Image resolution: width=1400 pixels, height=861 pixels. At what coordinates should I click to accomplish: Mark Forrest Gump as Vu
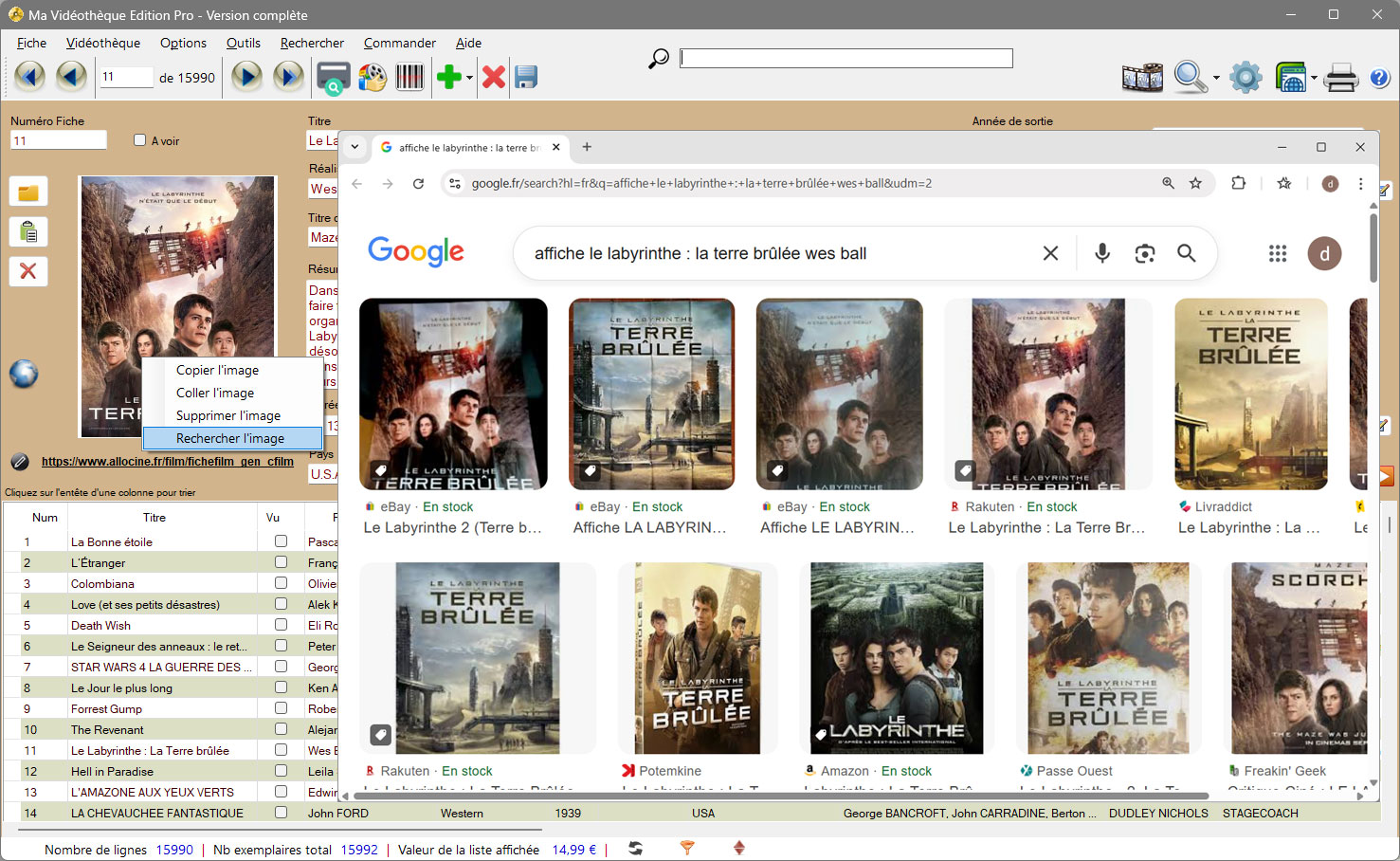point(281,708)
